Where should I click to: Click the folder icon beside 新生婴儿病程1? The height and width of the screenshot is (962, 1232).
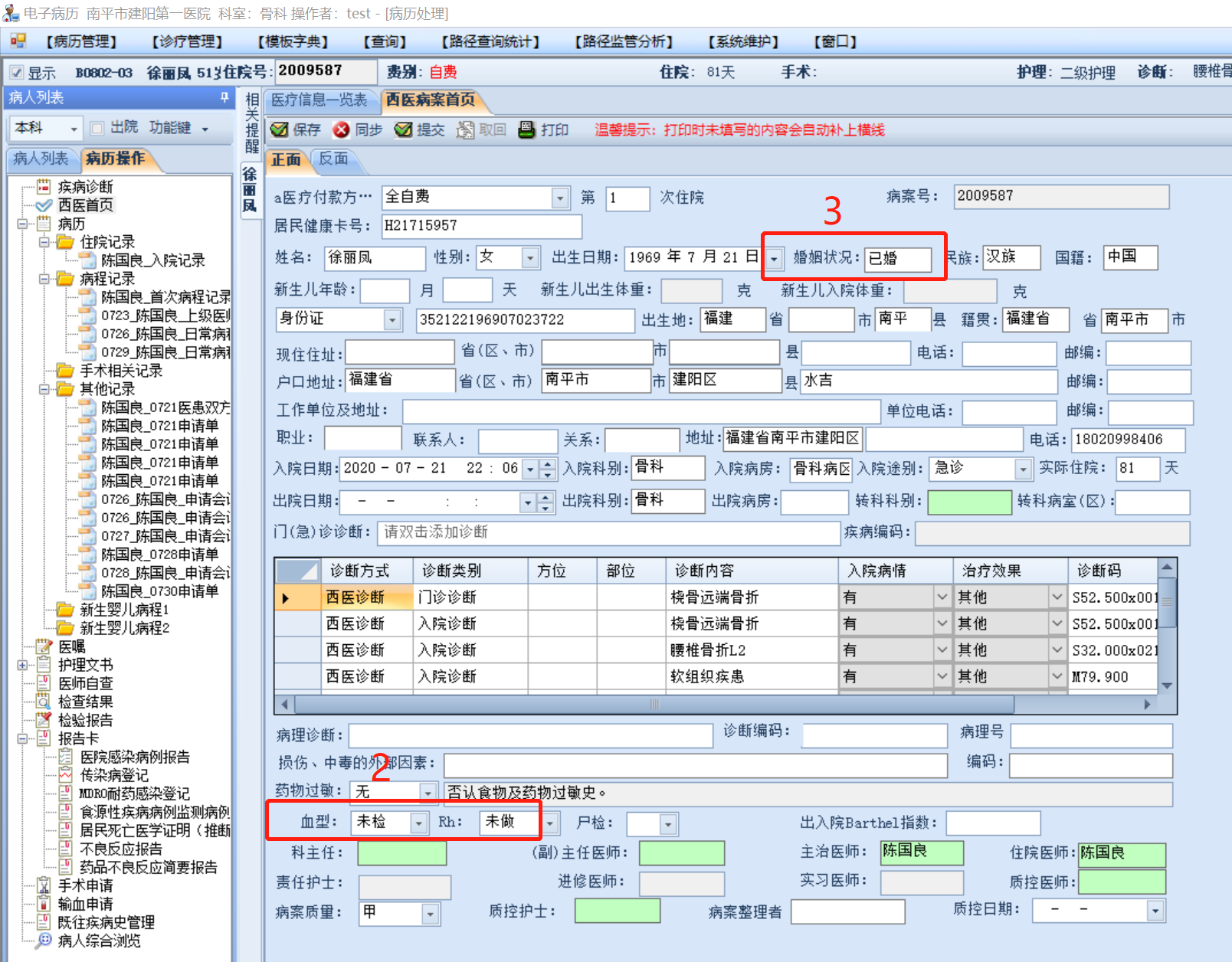pyautogui.click(x=66, y=610)
